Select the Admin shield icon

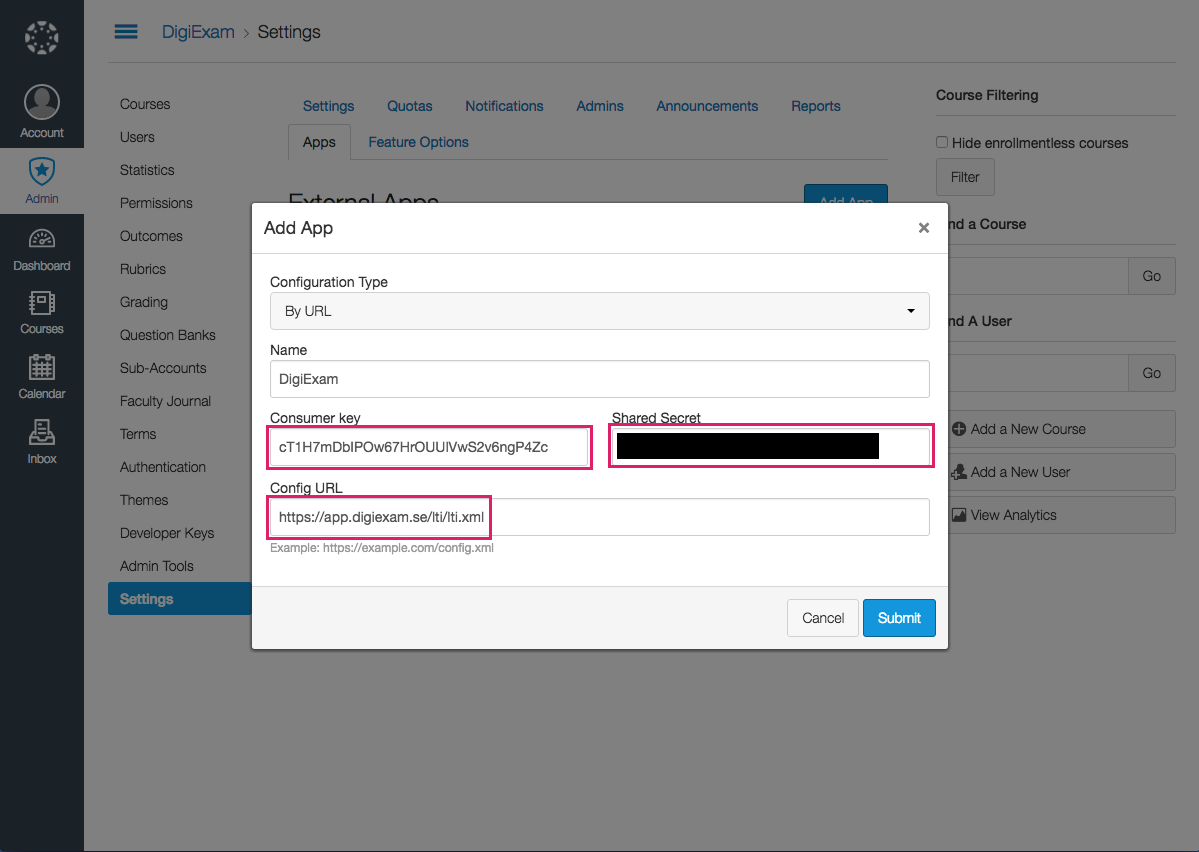click(41, 171)
